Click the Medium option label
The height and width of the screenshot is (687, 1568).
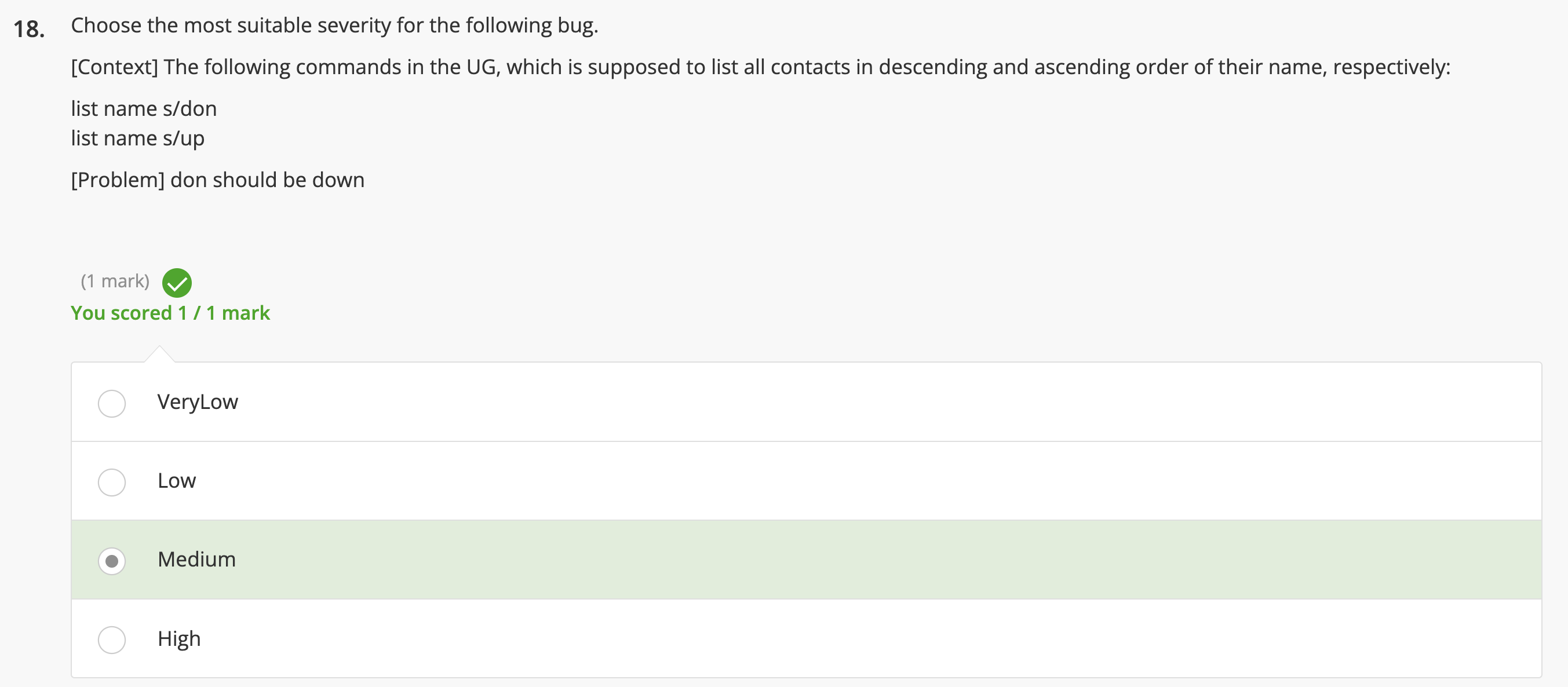[x=196, y=559]
